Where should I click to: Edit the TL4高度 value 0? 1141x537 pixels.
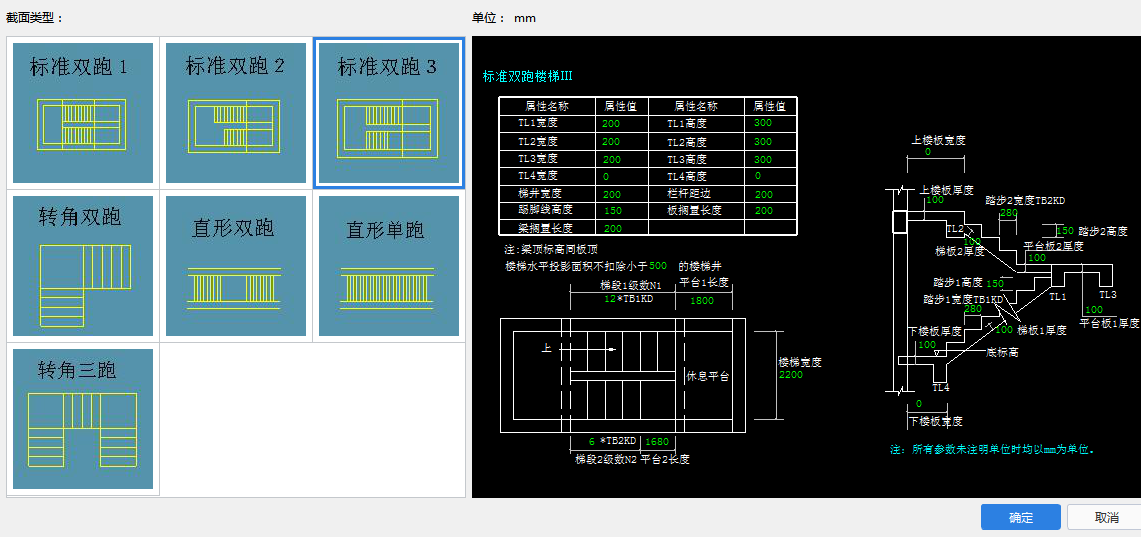pyautogui.click(x=758, y=175)
